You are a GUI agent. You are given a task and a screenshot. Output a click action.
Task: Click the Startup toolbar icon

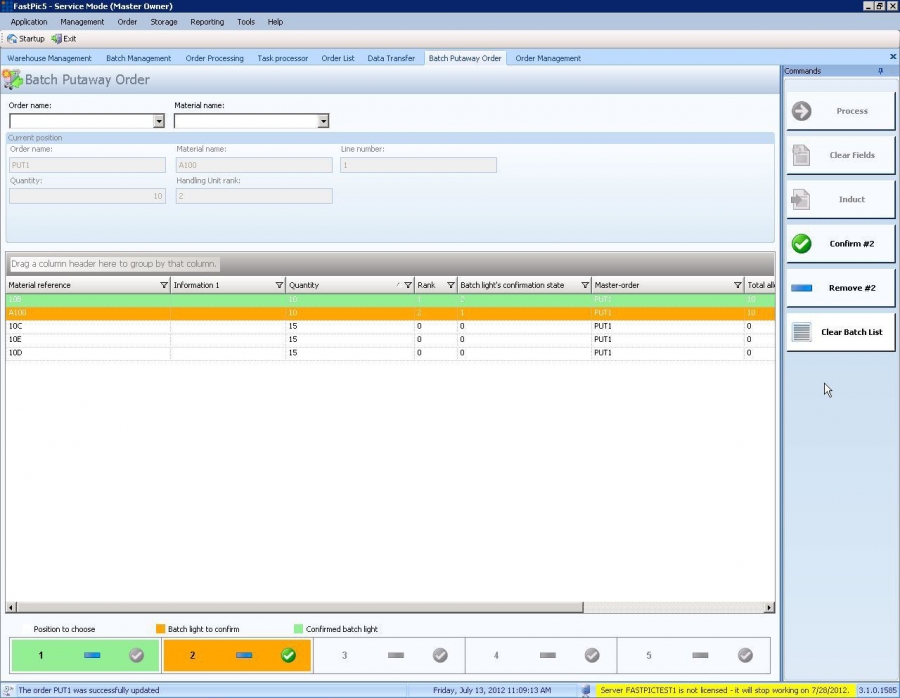[12, 39]
